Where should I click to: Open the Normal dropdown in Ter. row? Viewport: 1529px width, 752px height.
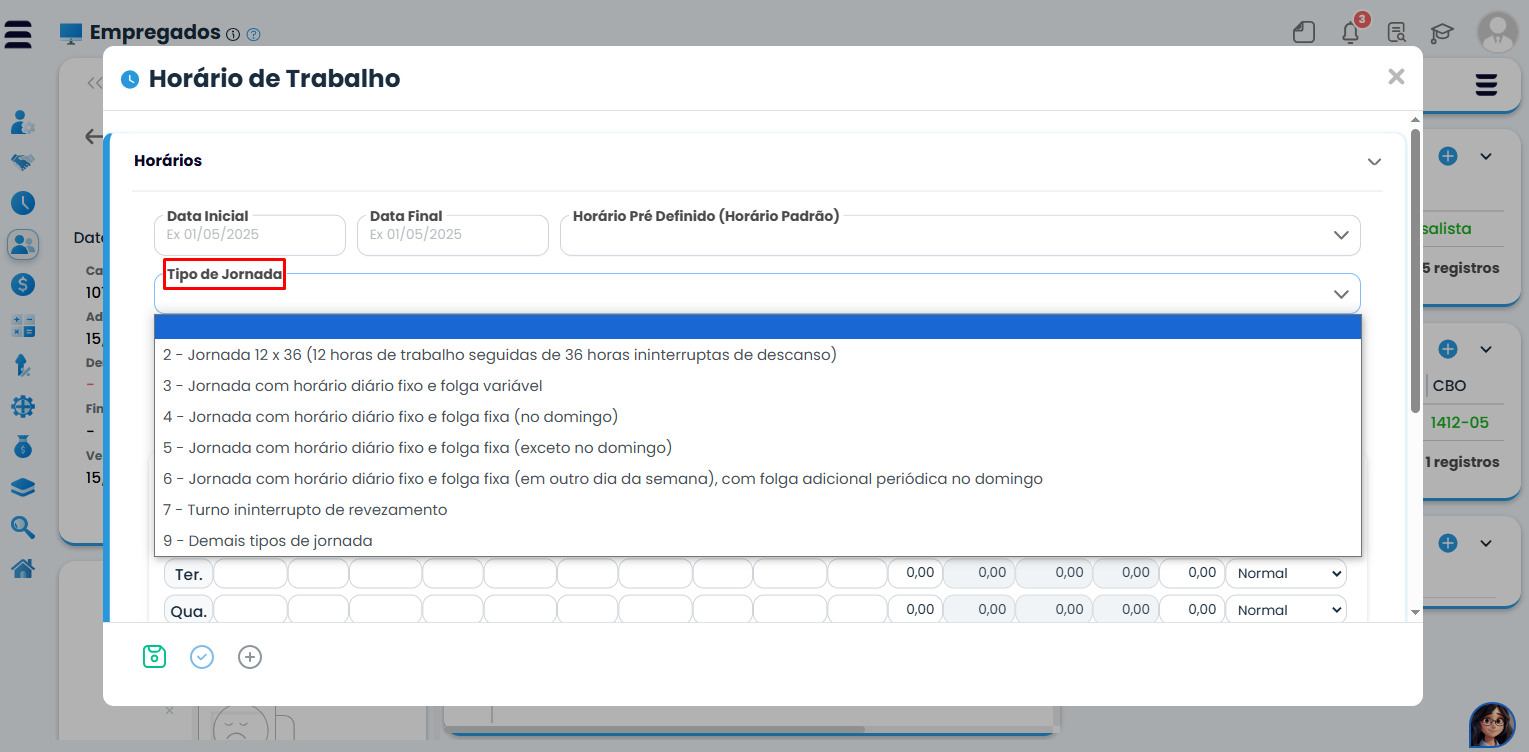click(x=1286, y=573)
